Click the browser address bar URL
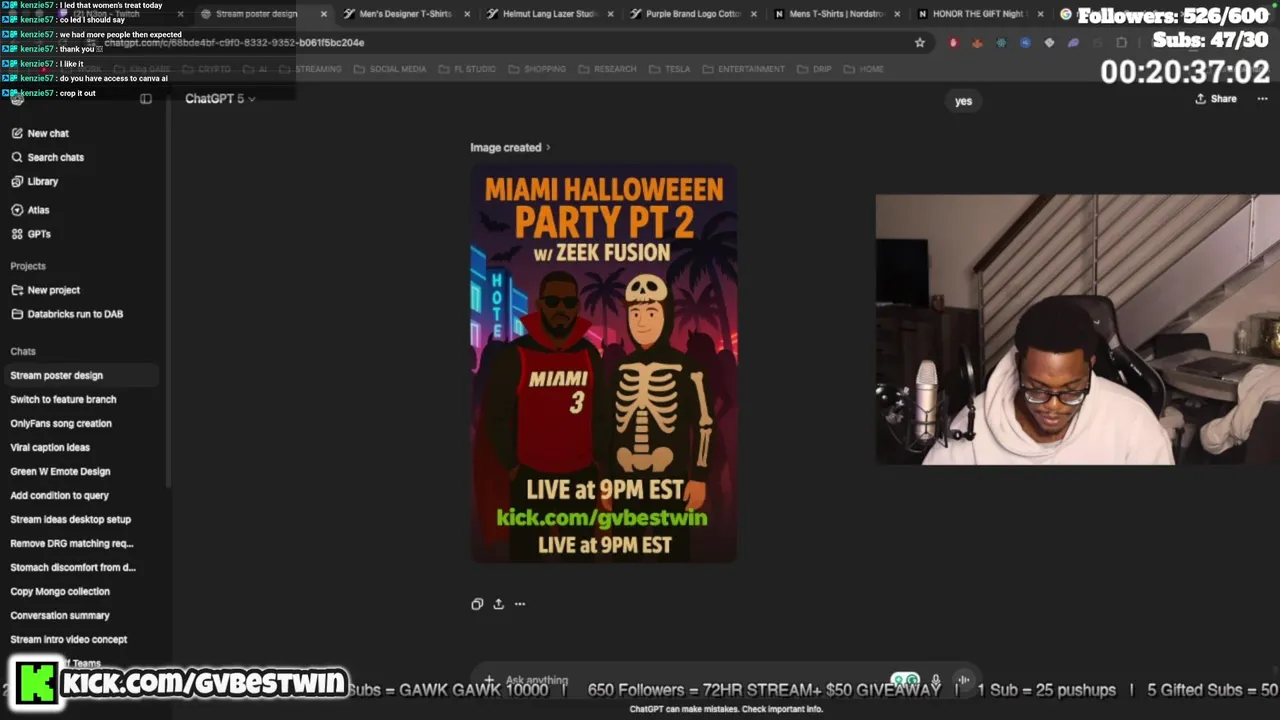The height and width of the screenshot is (720, 1280). point(234,43)
